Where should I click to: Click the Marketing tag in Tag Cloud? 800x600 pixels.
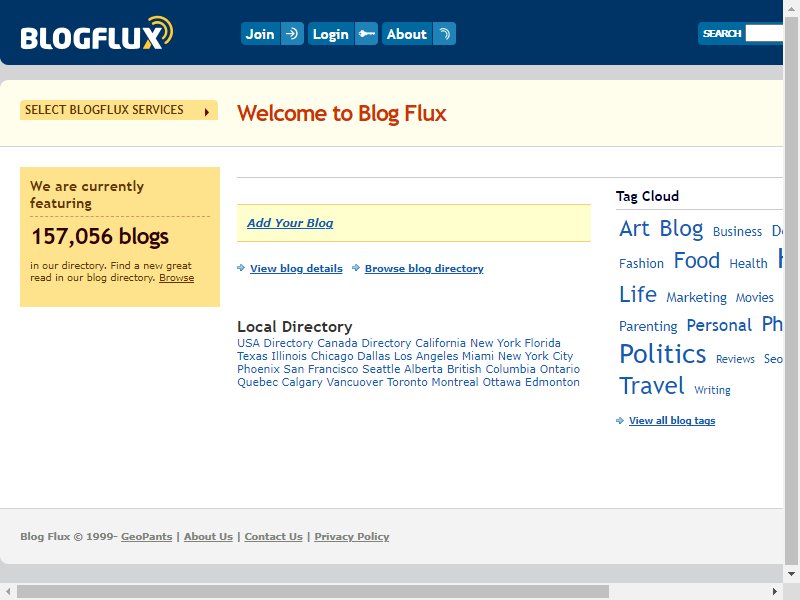pyautogui.click(x=696, y=297)
